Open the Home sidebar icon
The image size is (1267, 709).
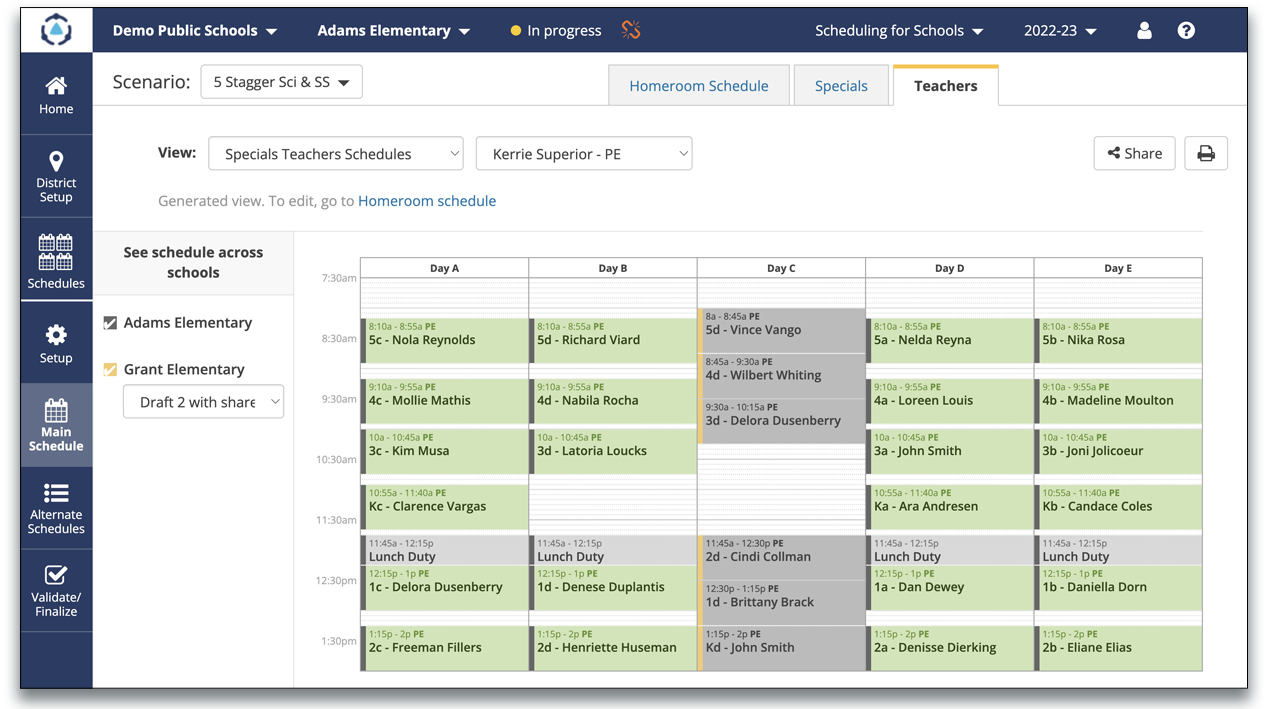coord(56,86)
